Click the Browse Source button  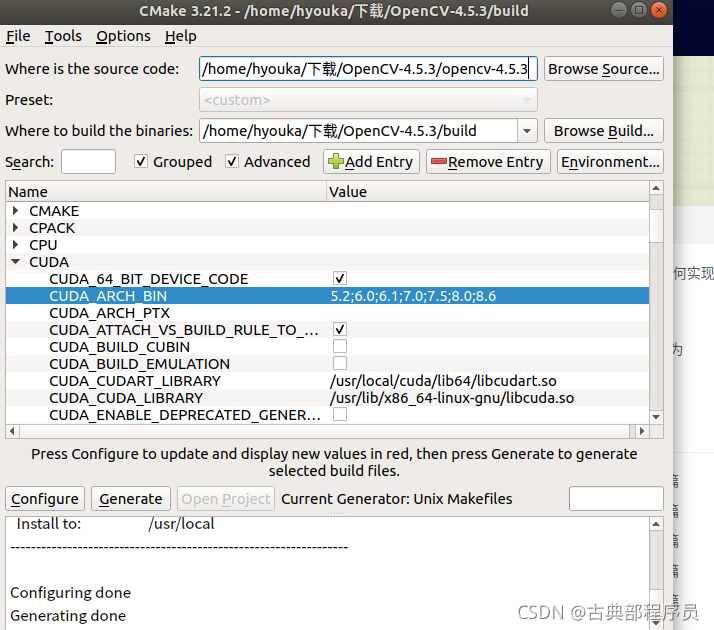(603, 69)
